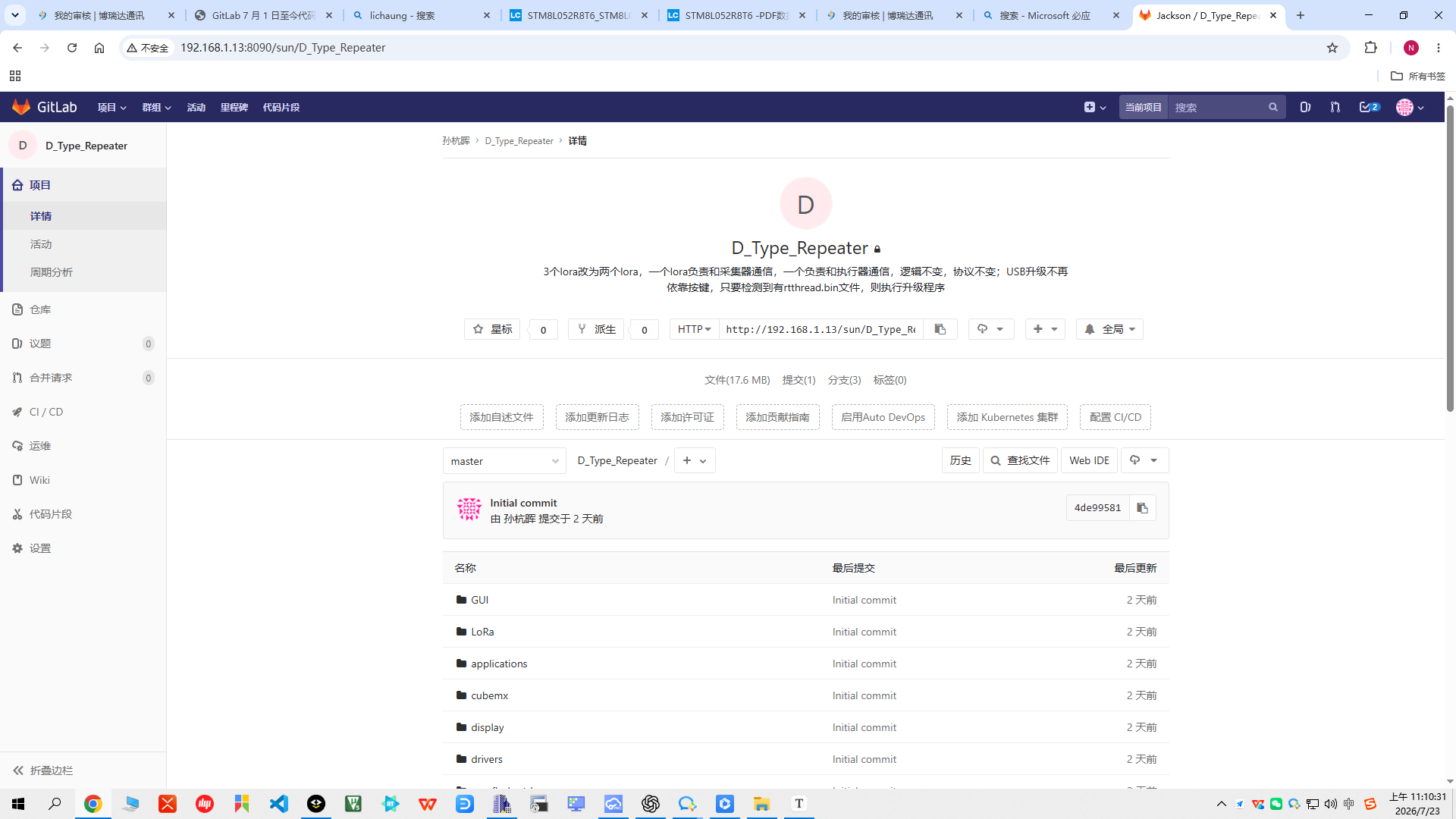Click the browser address bar URL
Viewport: 1456px width, 819px height.
coord(283,48)
